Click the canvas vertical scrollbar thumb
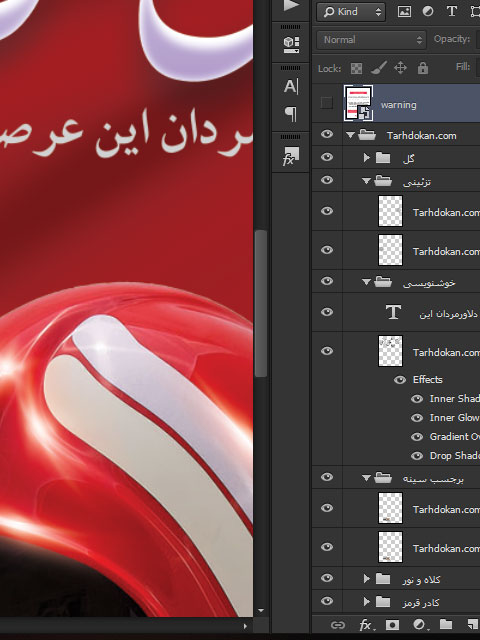Screen dimensions: 480x640 pyautogui.click(x=261, y=304)
